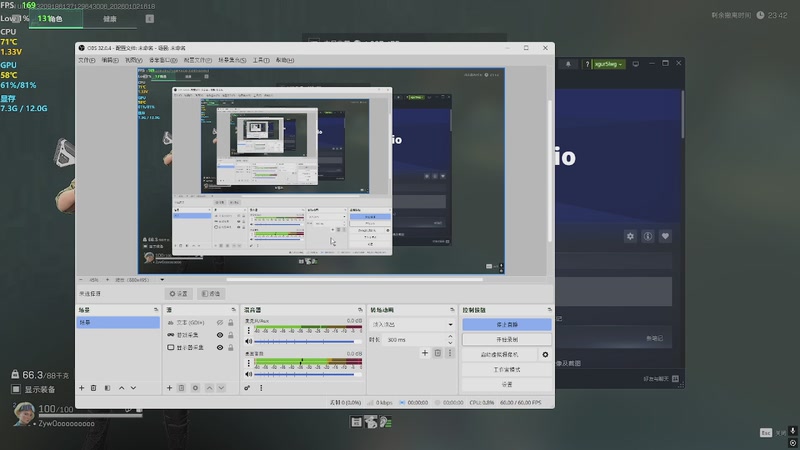Open scene filters icon in Scenes panel

pyautogui.click(x=107, y=388)
